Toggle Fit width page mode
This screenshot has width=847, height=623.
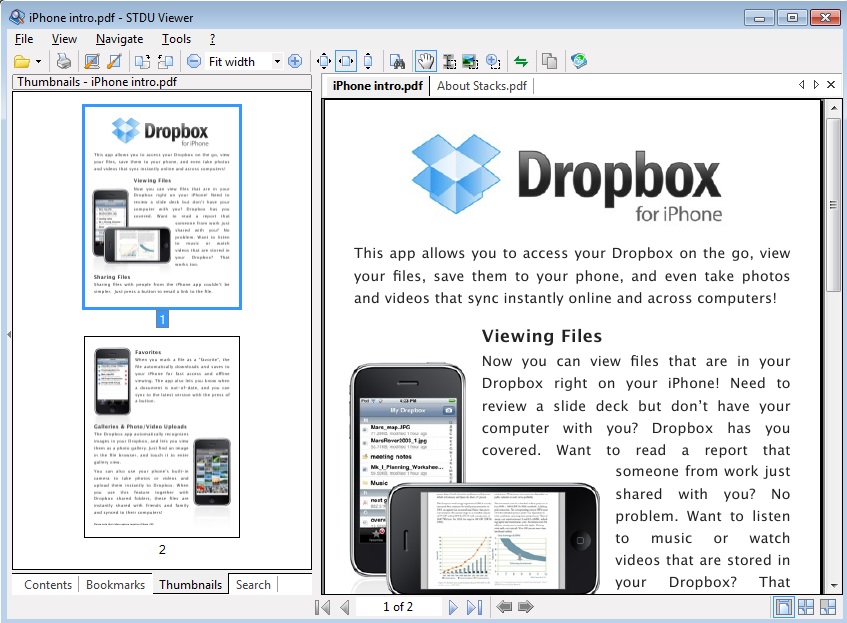pos(345,61)
